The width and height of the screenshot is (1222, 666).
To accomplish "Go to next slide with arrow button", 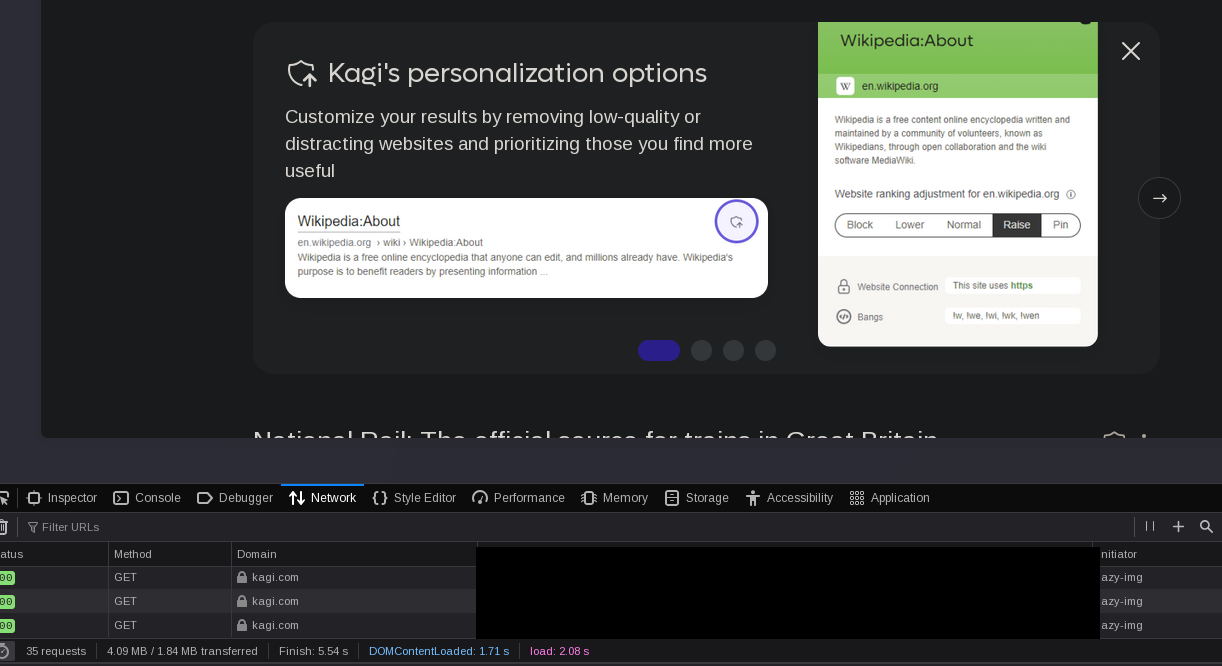I will click(1159, 198).
